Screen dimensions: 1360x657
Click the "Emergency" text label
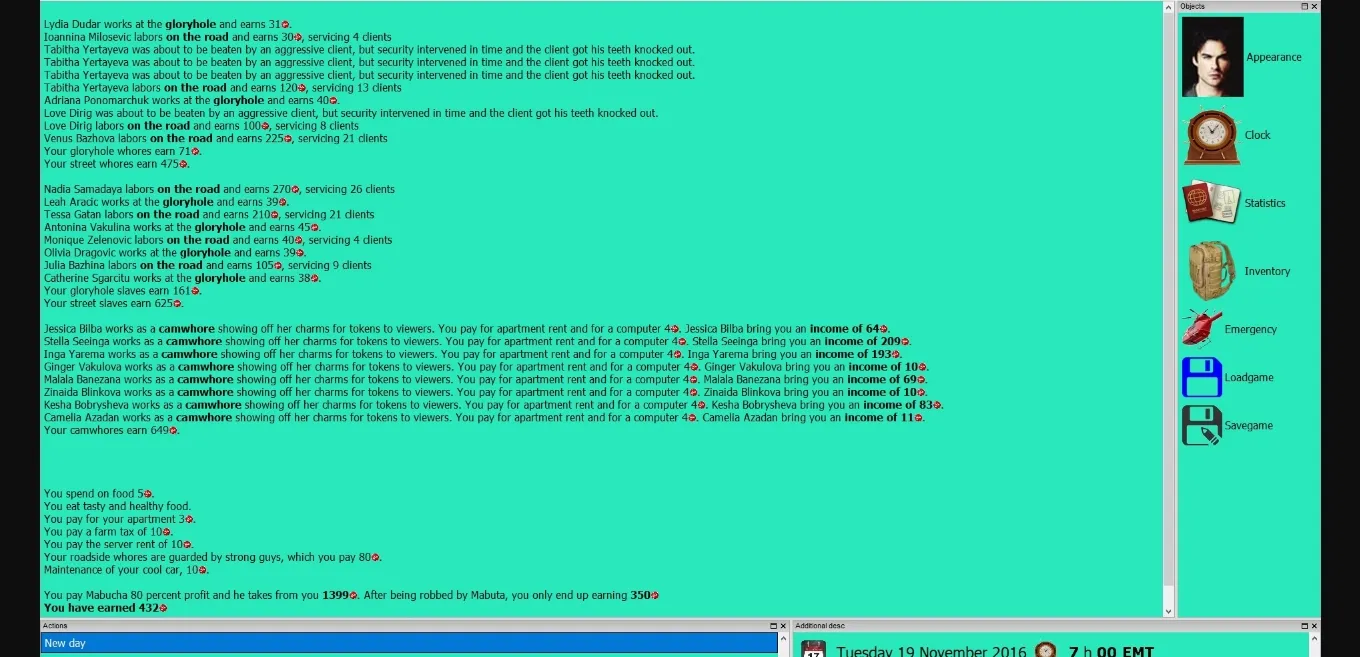click(x=1250, y=329)
